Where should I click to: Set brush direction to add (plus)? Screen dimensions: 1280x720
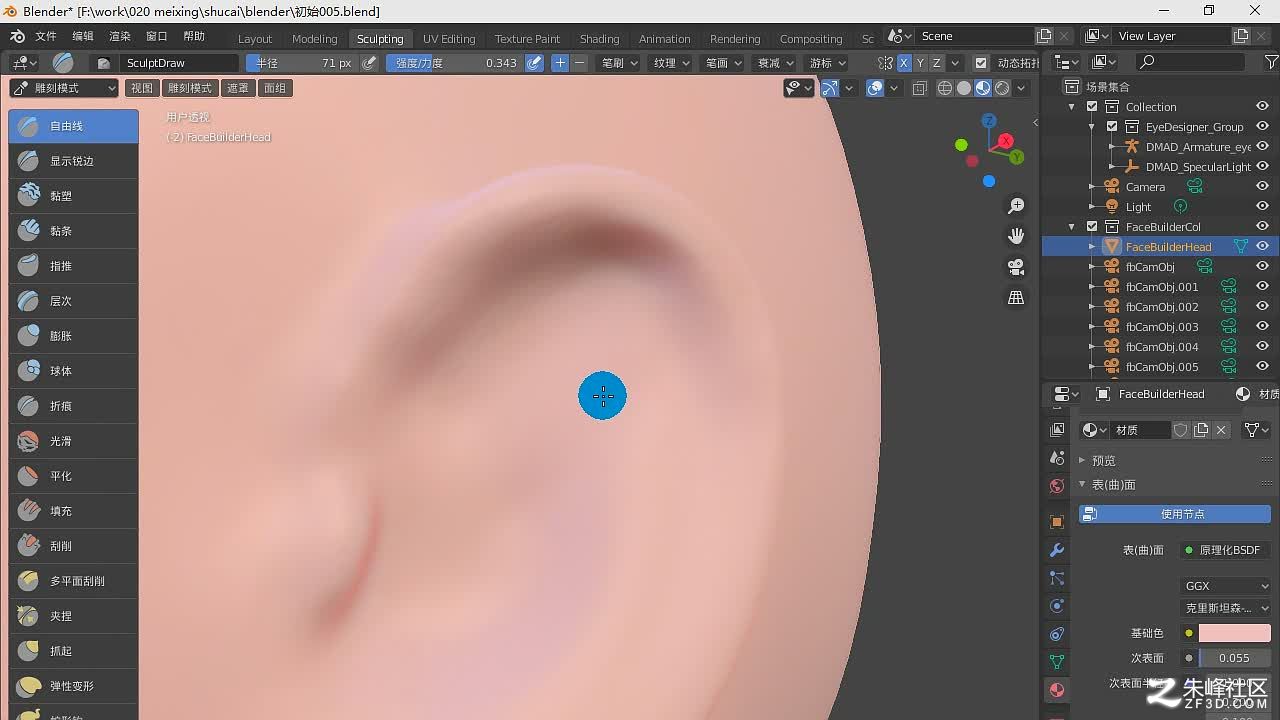560,63
